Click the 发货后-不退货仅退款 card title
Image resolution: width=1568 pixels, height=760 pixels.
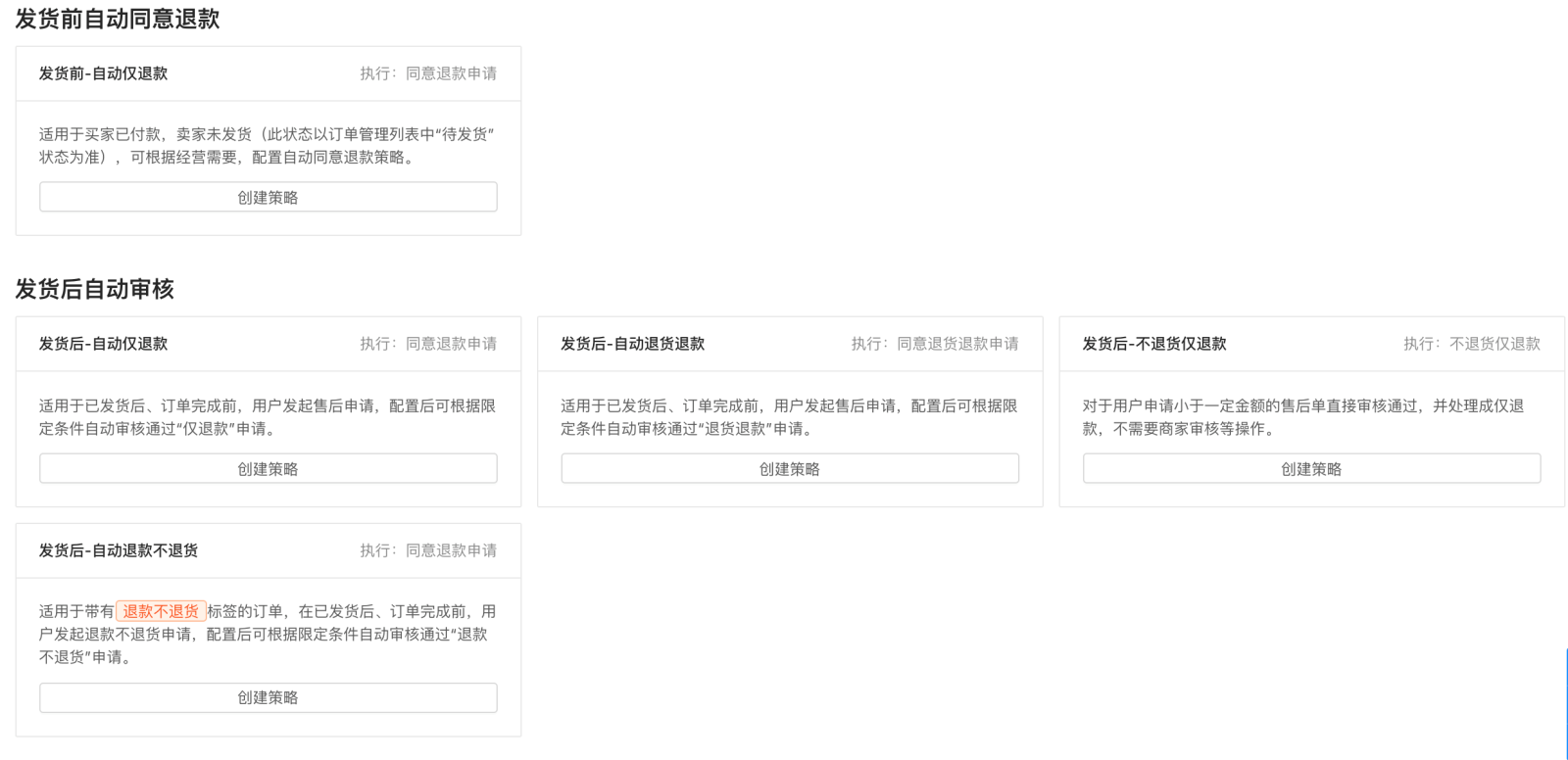1154,344
